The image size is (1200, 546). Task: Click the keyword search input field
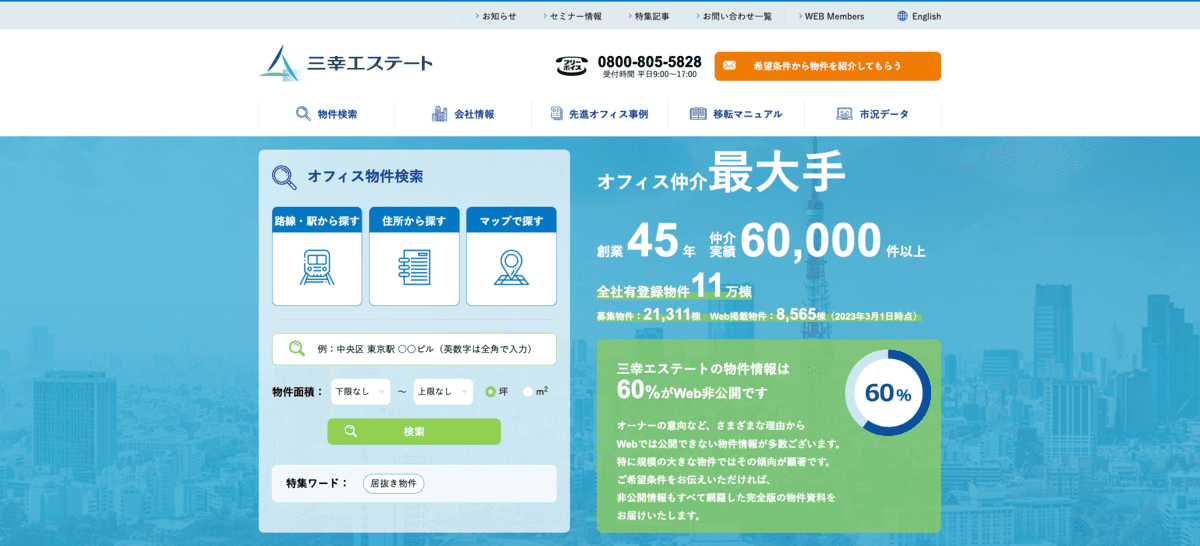[x=414, y=349]
